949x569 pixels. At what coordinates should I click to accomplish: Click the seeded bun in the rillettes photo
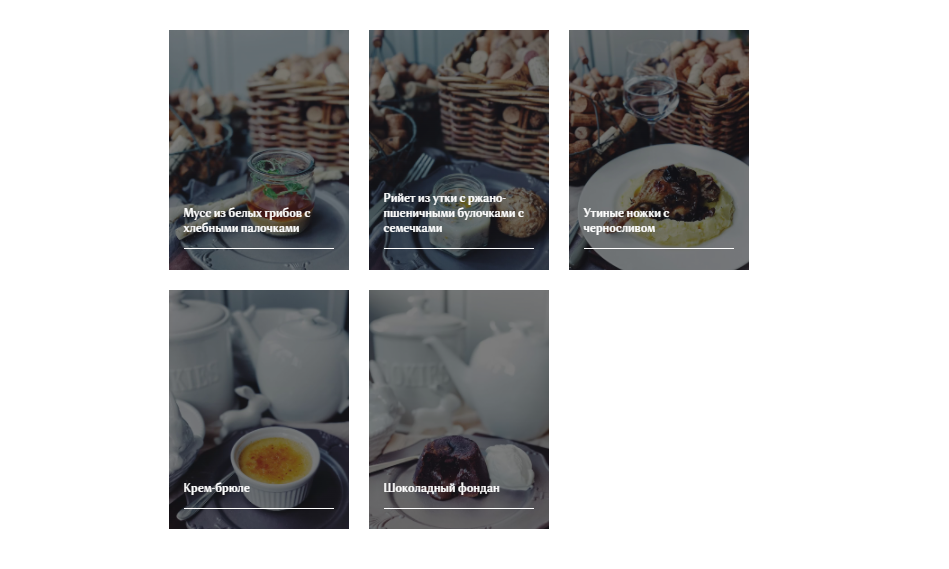[521, 213]
